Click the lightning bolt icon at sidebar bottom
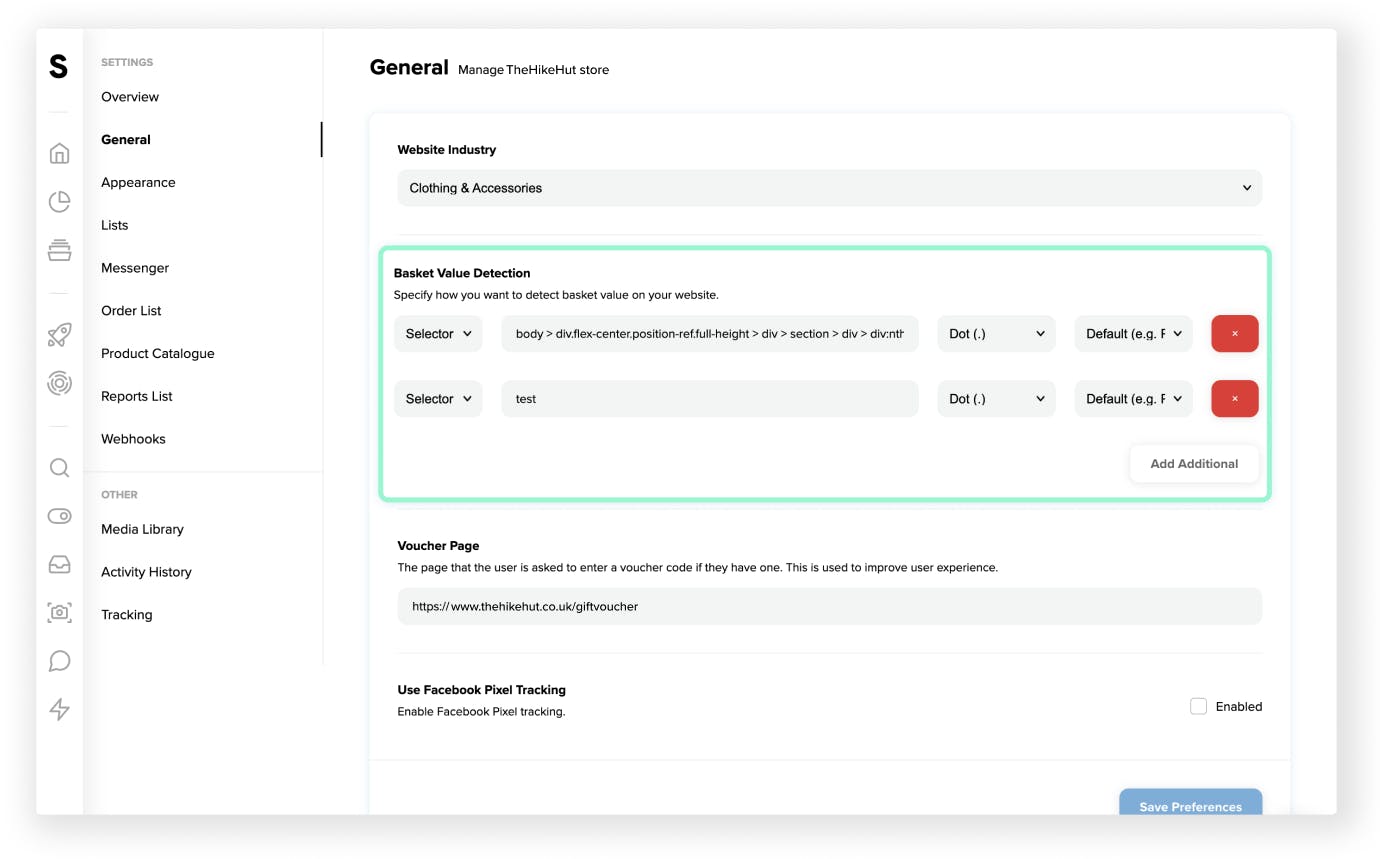Screen dimensions: 1380x859 click(x=59, y=709)
